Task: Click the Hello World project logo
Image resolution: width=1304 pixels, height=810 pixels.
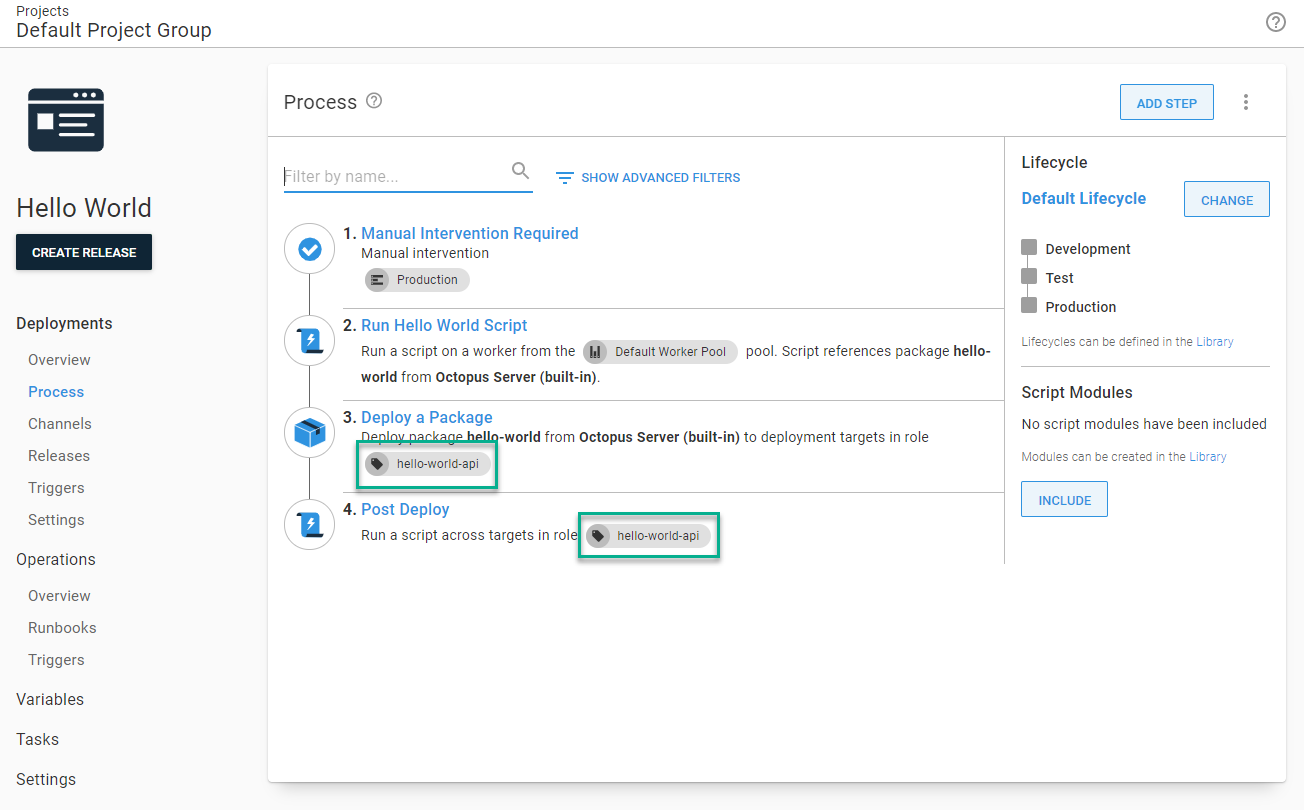Action: [x=65, y=119]
